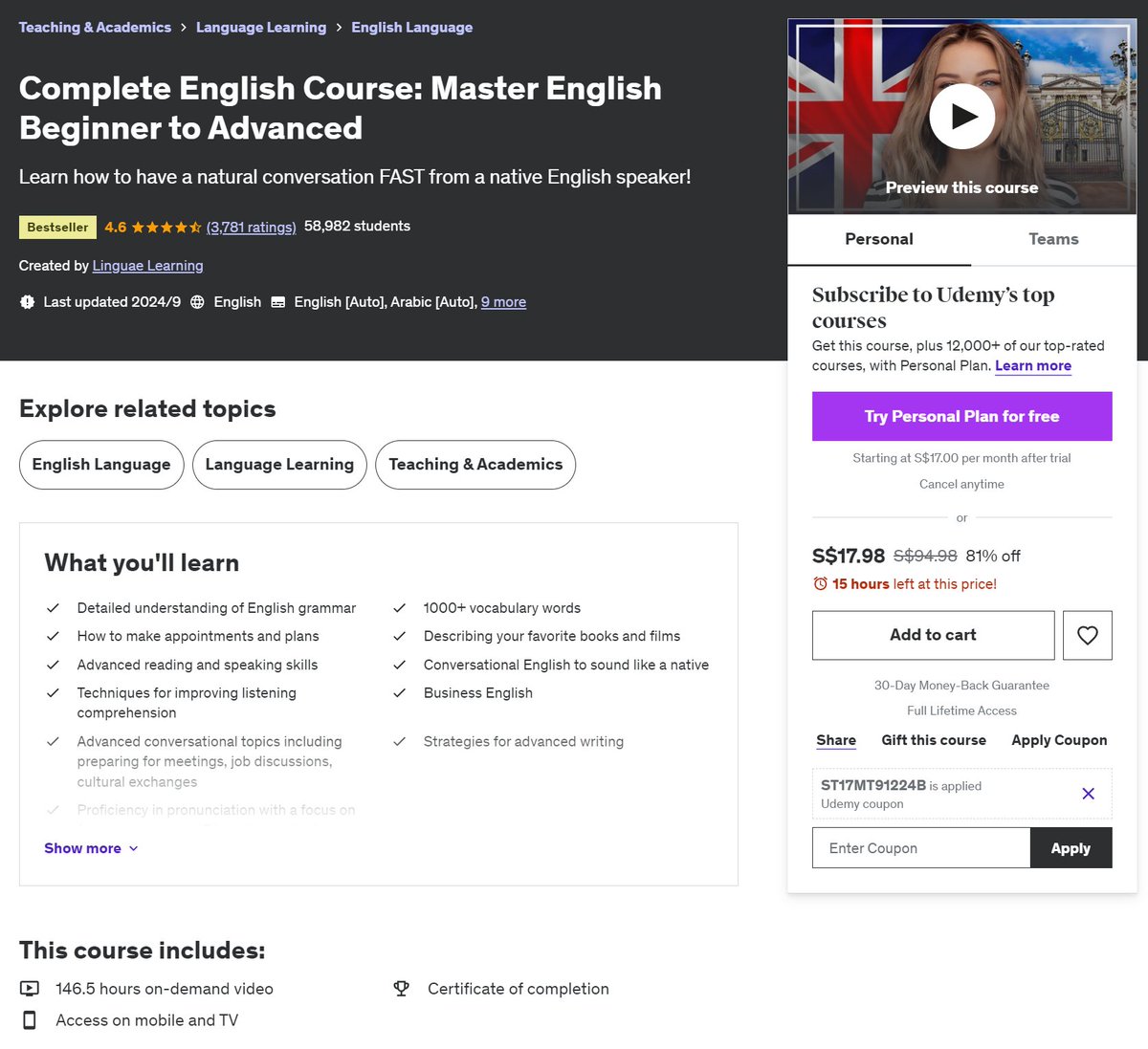The image size is (1148, 1049).
Task: Select Teaching & Academics topic pill
Action: (x=475, y=465)
